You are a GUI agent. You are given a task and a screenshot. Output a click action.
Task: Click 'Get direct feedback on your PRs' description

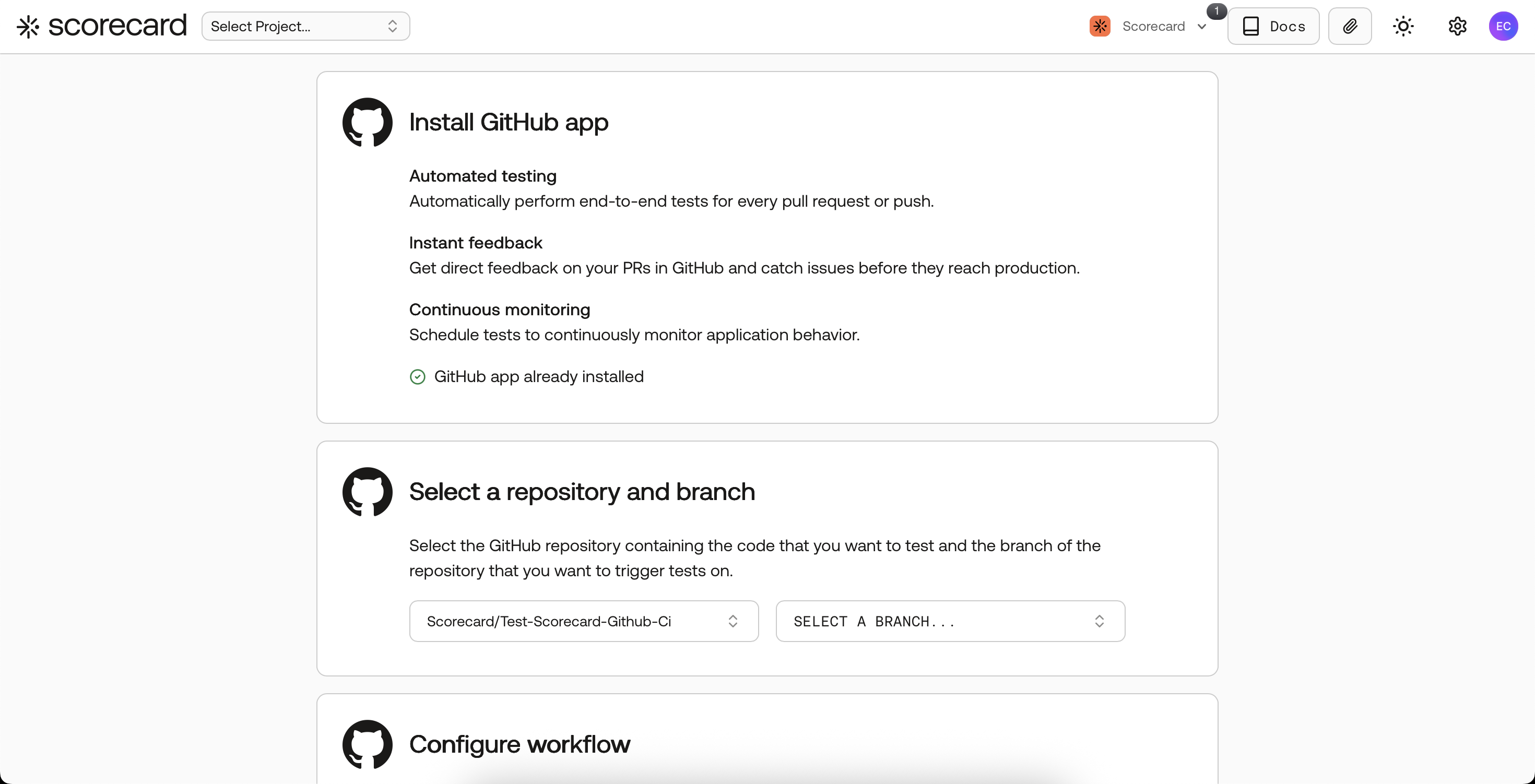coord(745,268)
